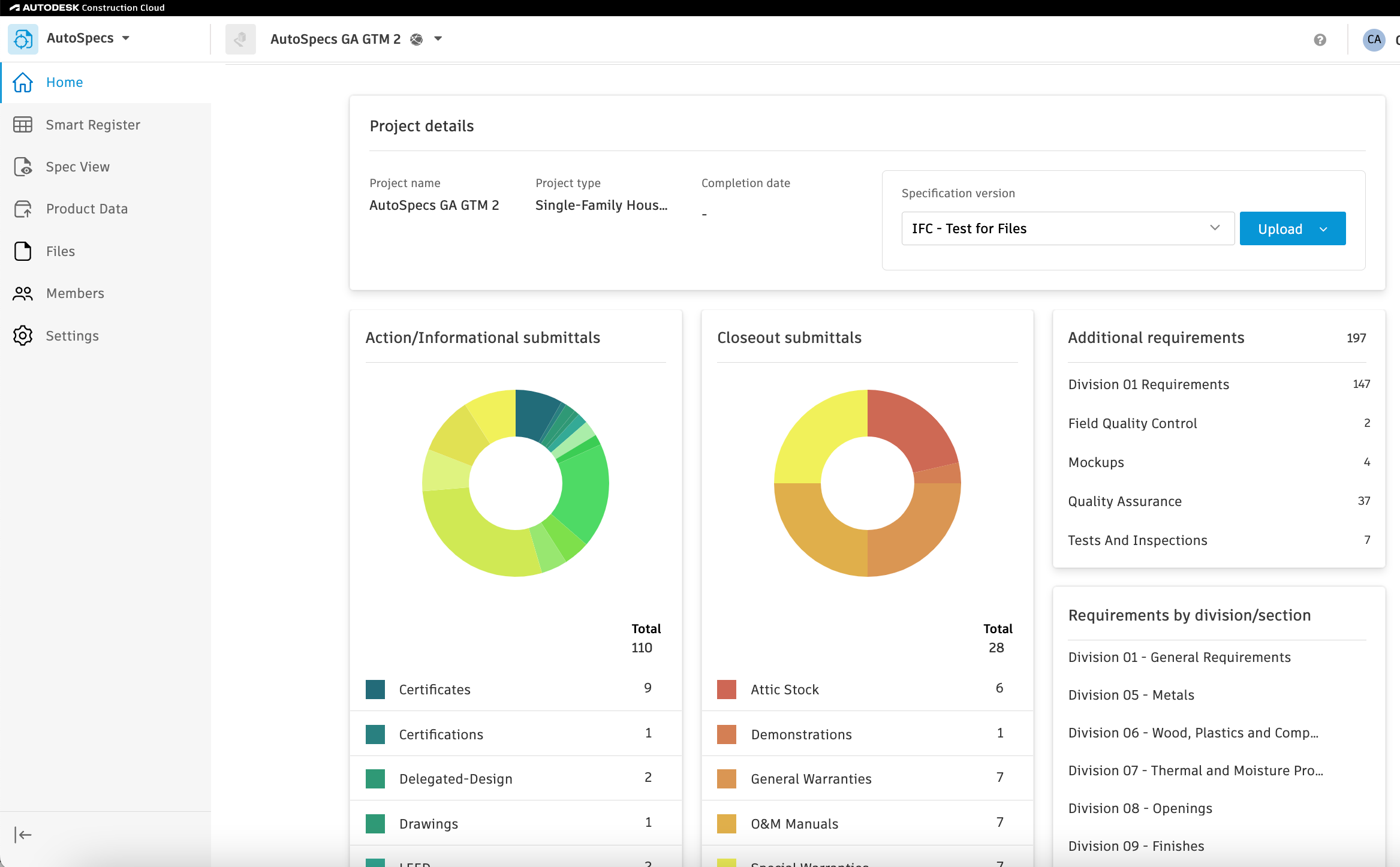
Task: Click the AutoSpecs product logo icon
Action: click(23, 39)
